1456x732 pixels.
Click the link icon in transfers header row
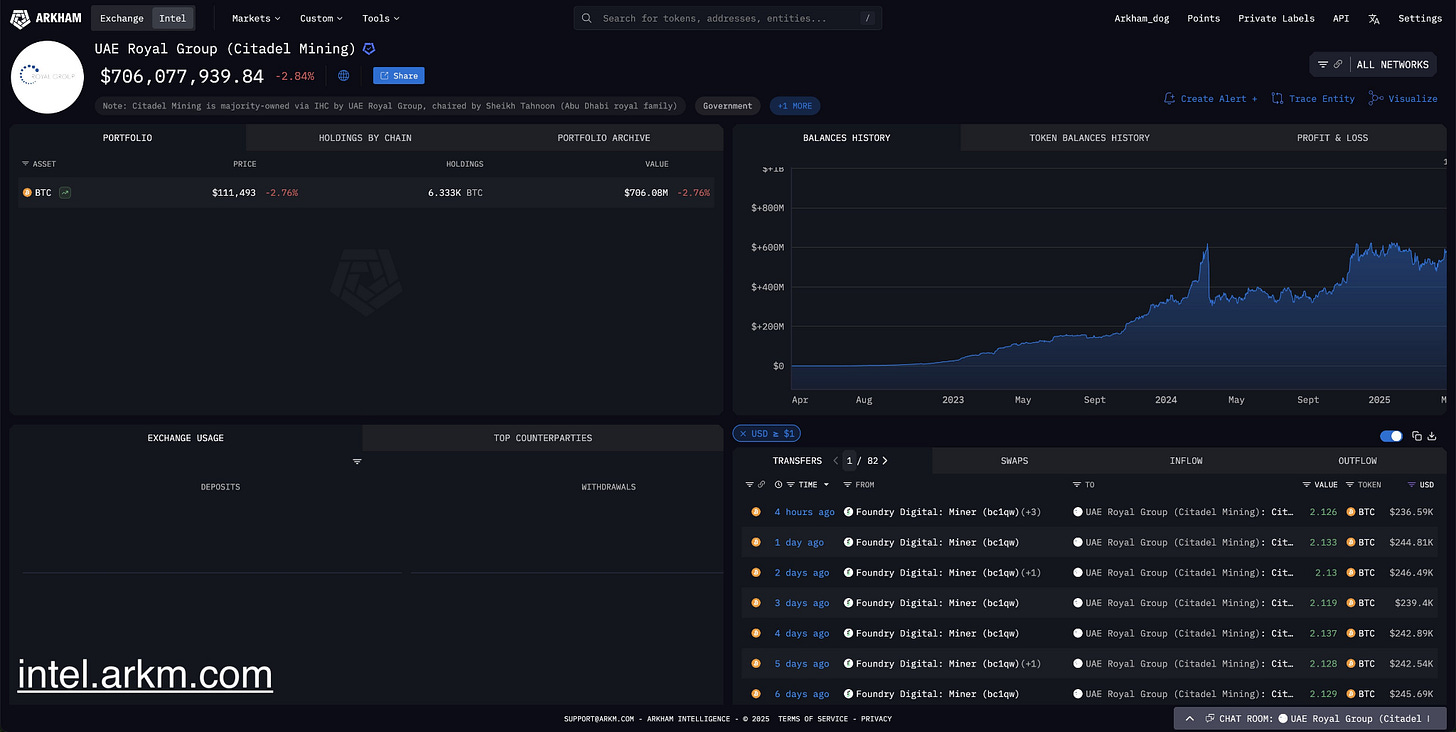761,484
